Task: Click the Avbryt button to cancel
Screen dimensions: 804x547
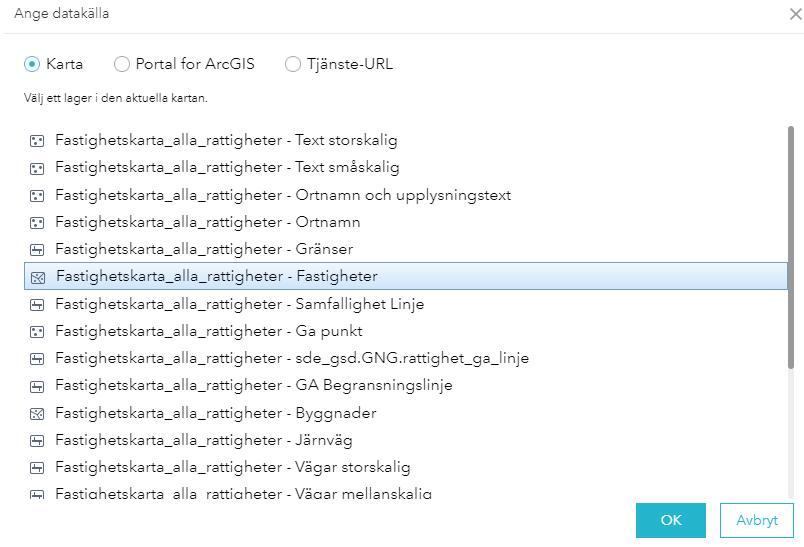Action: point(756,520)
